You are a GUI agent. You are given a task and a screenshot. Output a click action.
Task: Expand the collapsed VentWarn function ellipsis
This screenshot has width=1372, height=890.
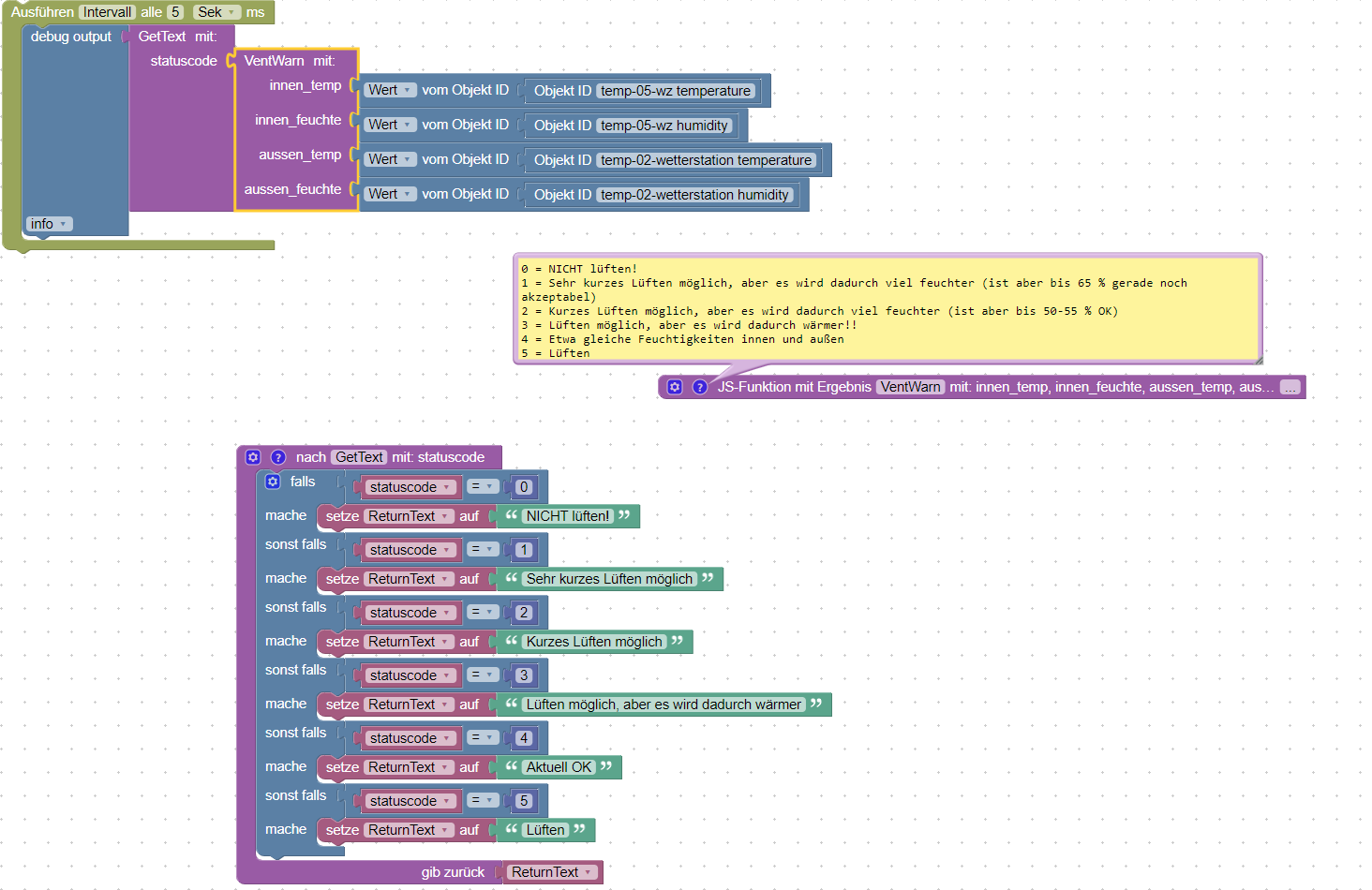pos(1290,387)
